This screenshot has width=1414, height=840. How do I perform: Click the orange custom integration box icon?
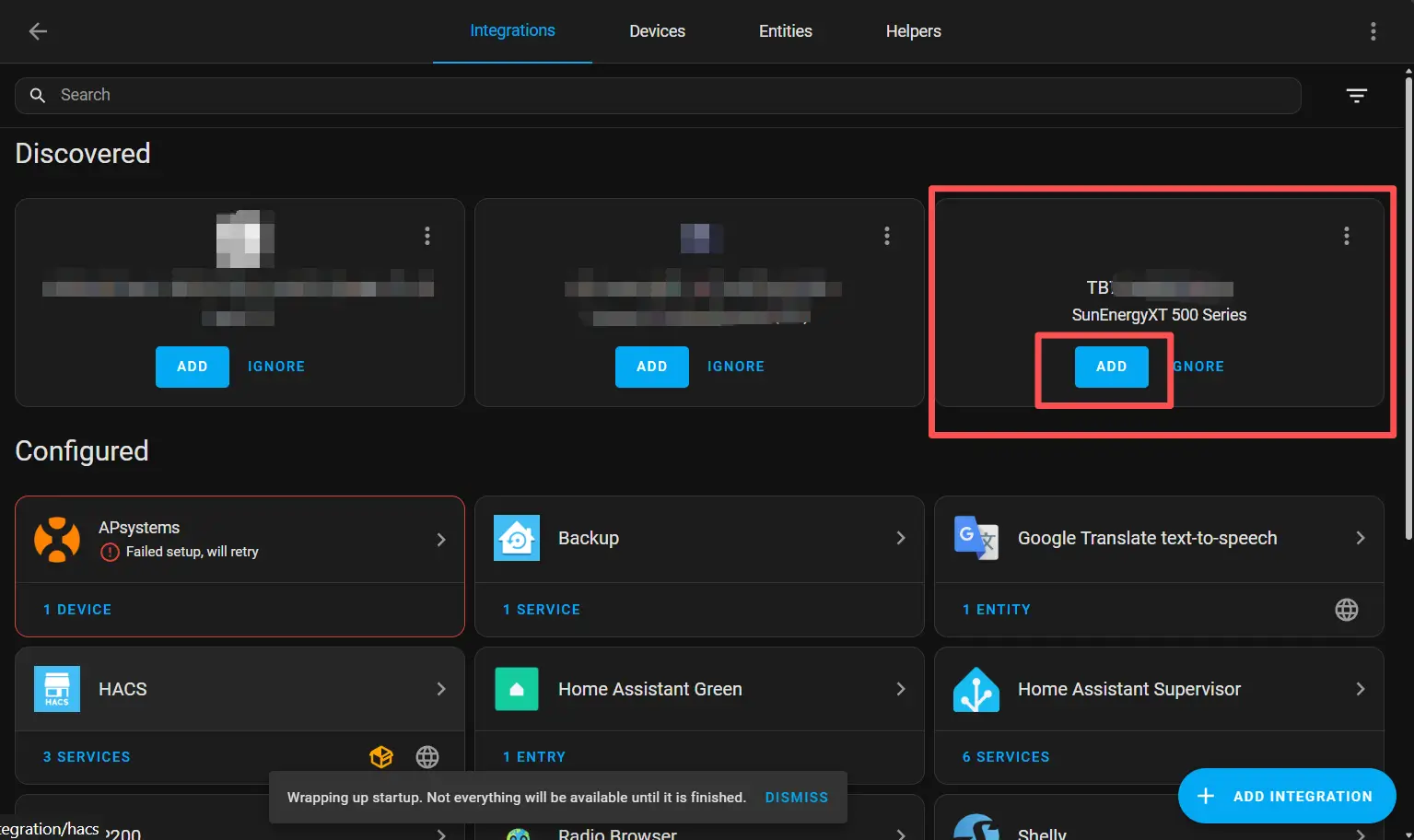[381, 757]
